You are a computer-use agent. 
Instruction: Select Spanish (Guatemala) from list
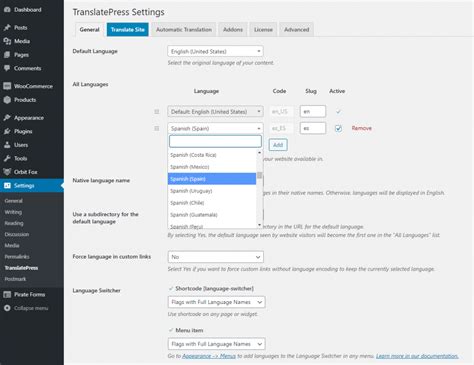point(212,215)
